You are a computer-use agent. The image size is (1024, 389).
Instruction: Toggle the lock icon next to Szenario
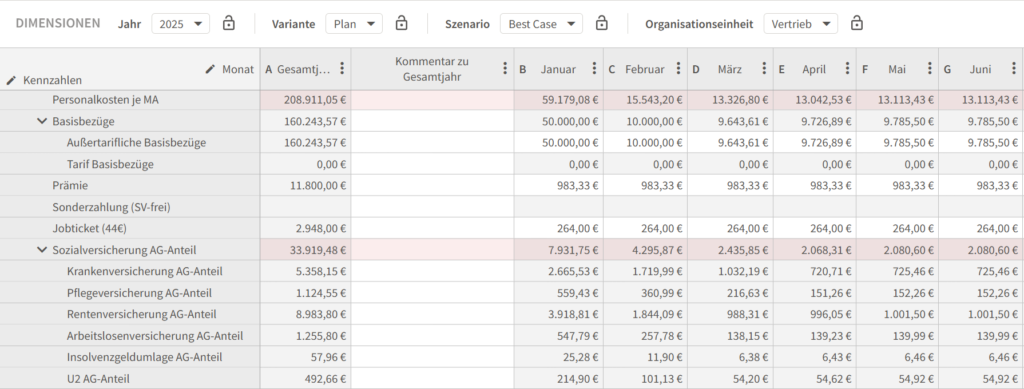[601, 23]
